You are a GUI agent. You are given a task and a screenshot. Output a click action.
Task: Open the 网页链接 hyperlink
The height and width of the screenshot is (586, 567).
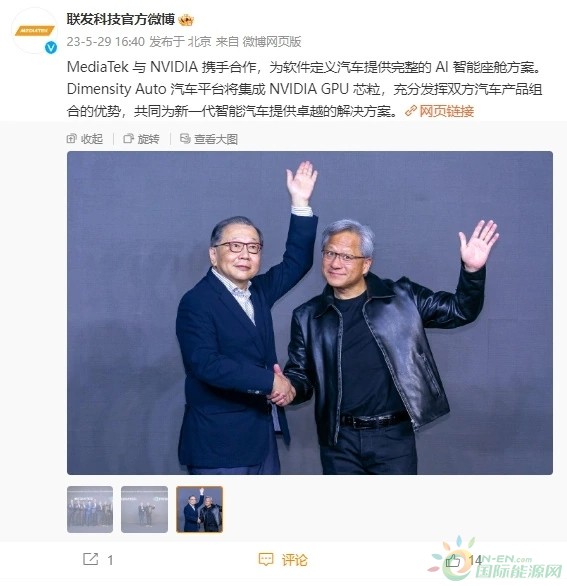click(447, 111)
